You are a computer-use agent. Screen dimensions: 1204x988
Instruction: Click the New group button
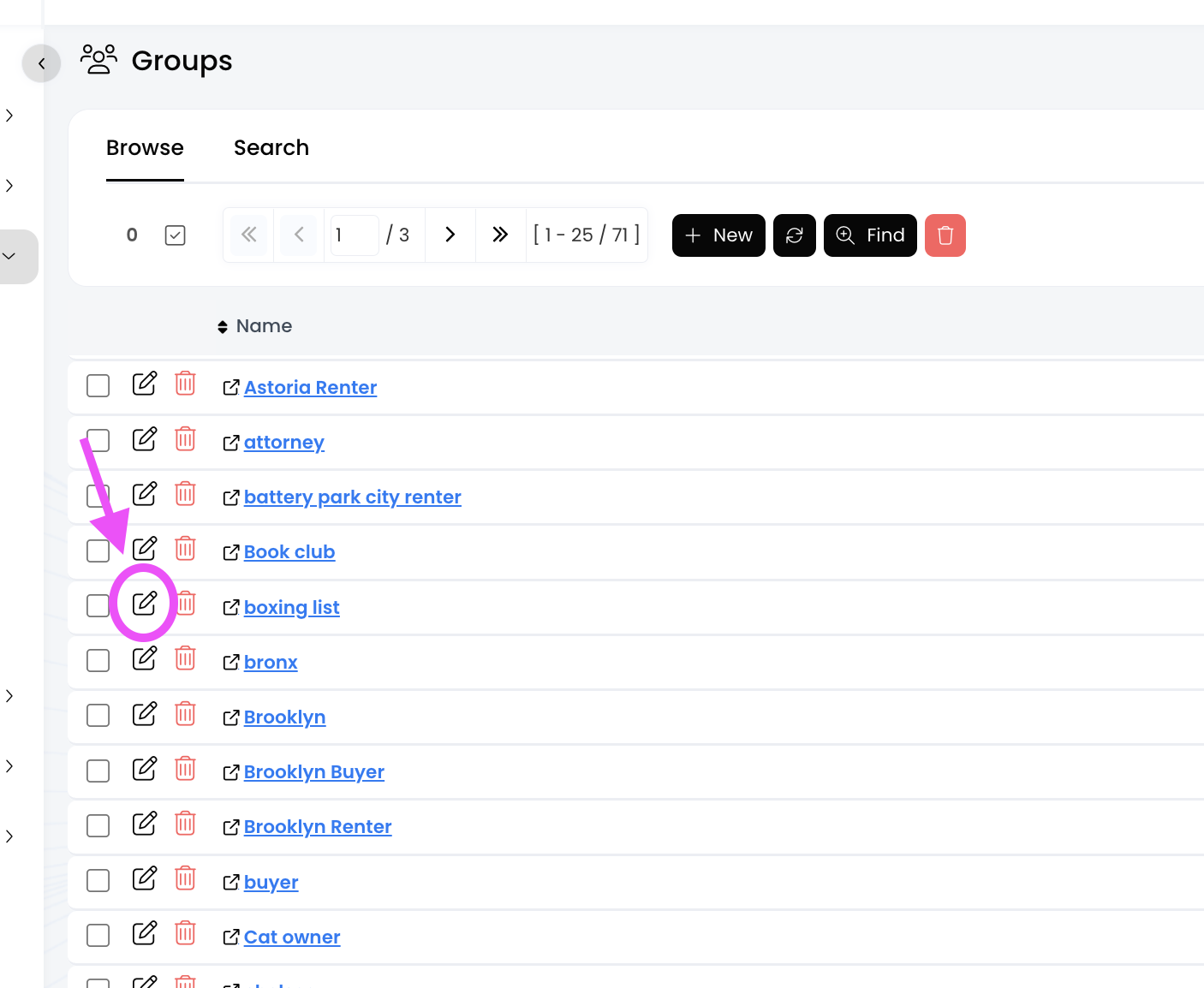click(718, 235)
